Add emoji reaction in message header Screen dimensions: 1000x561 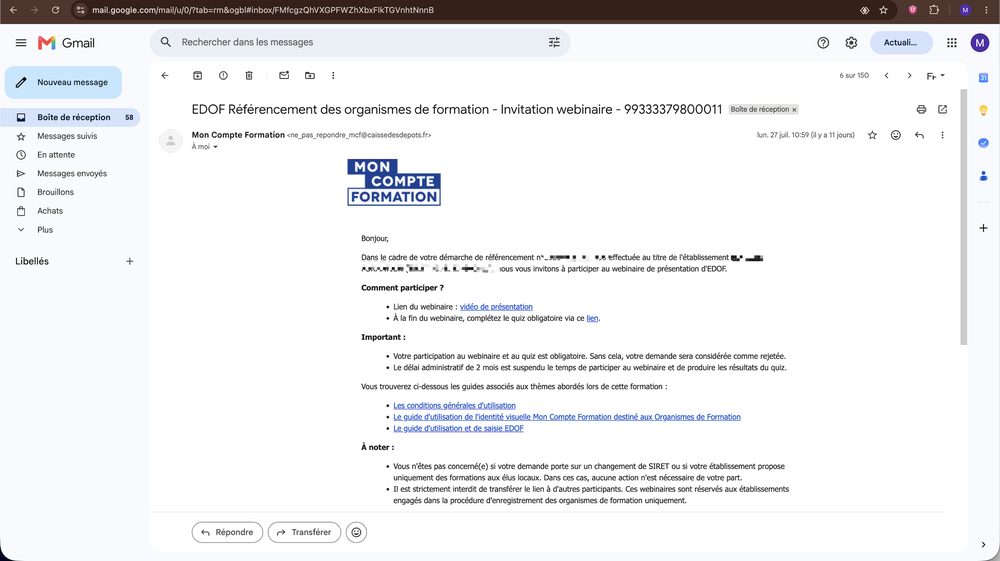point(896,135)
